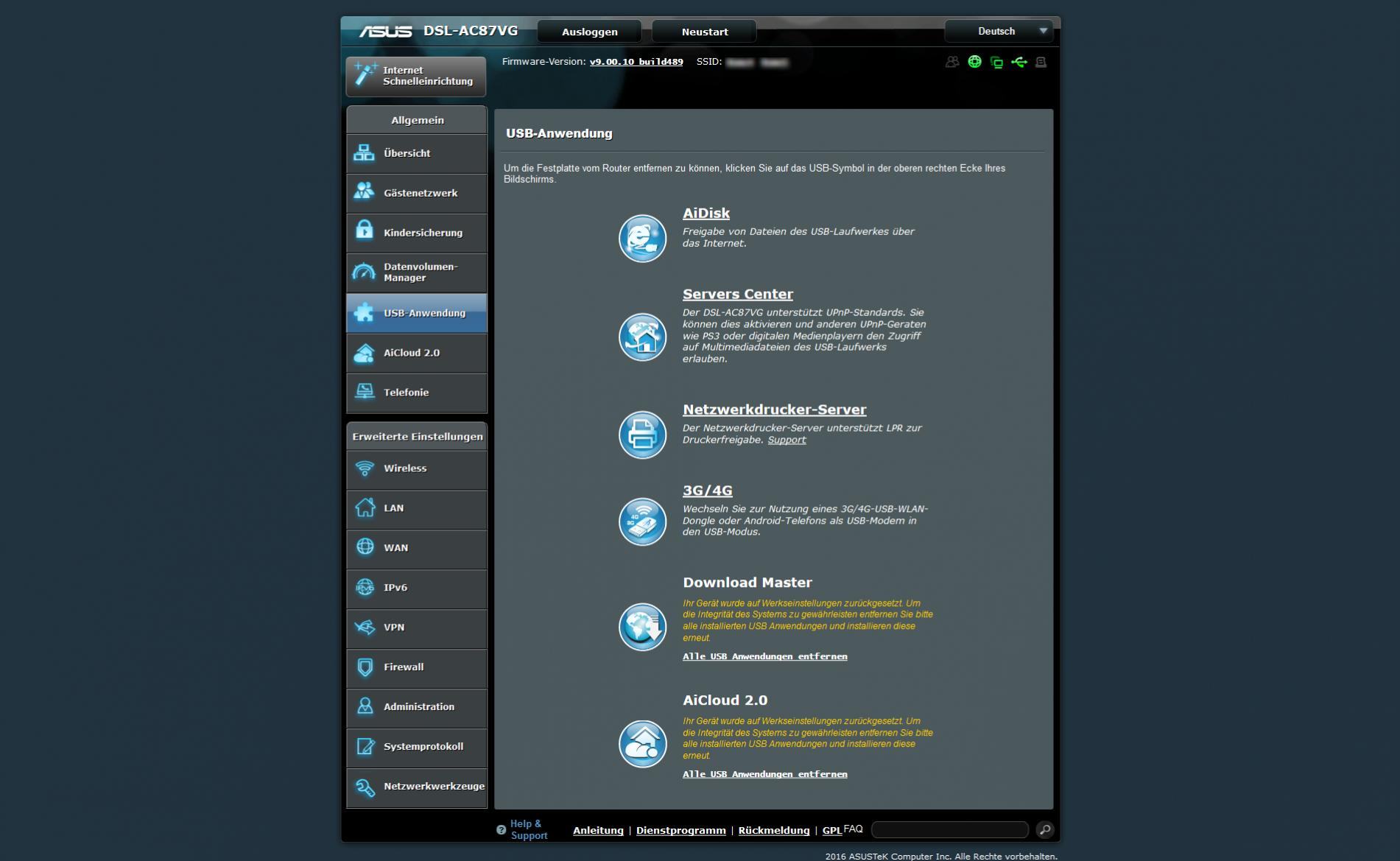Click the Neustart button
Screen dimensions: 1400x861
point(704,32)
